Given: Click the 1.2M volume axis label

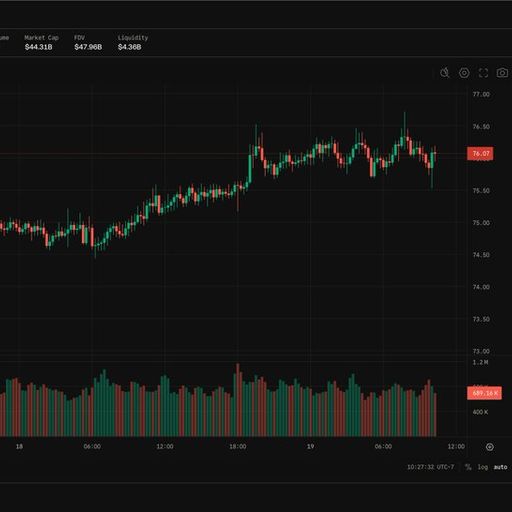Looking at the screenshot, I should pyautogui.click(x=480, y=362).
